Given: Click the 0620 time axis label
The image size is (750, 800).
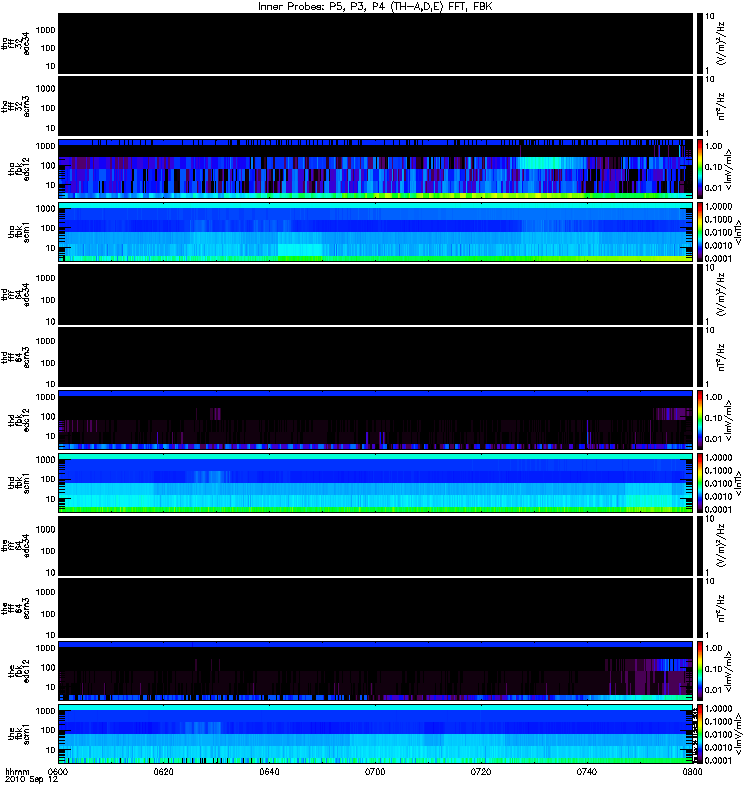Looking at the screenshot, I should click(x=163, y=772).
